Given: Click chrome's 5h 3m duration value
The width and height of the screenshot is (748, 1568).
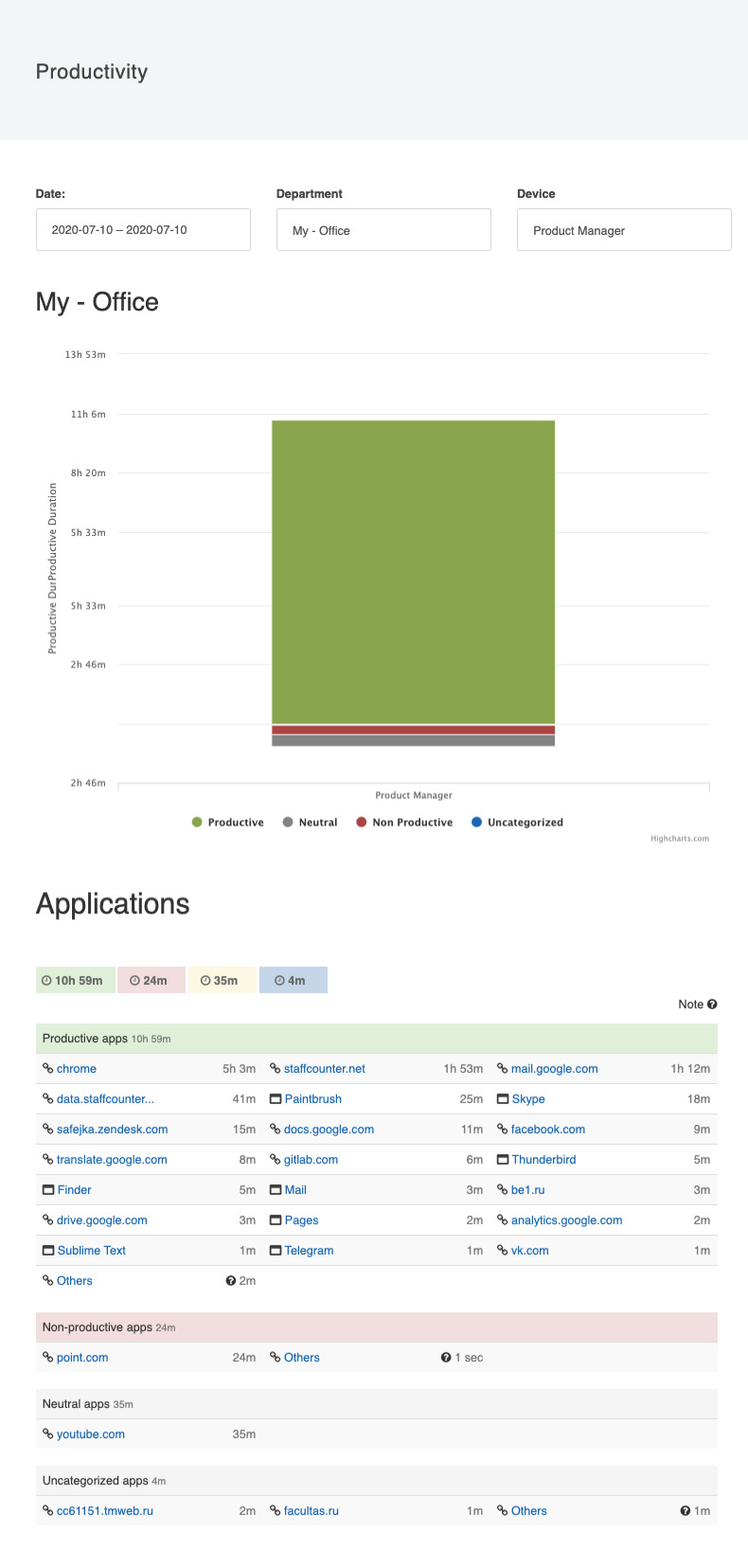Looking at the screenshot, I should (240, 1069).
